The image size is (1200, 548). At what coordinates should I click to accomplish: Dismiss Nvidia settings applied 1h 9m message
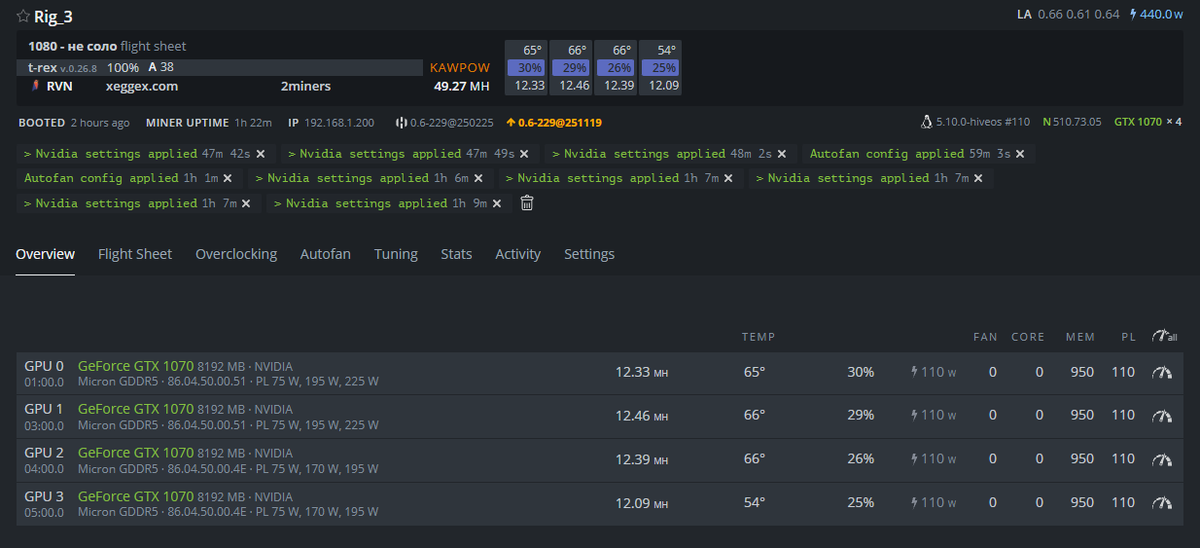coord(497,203)
